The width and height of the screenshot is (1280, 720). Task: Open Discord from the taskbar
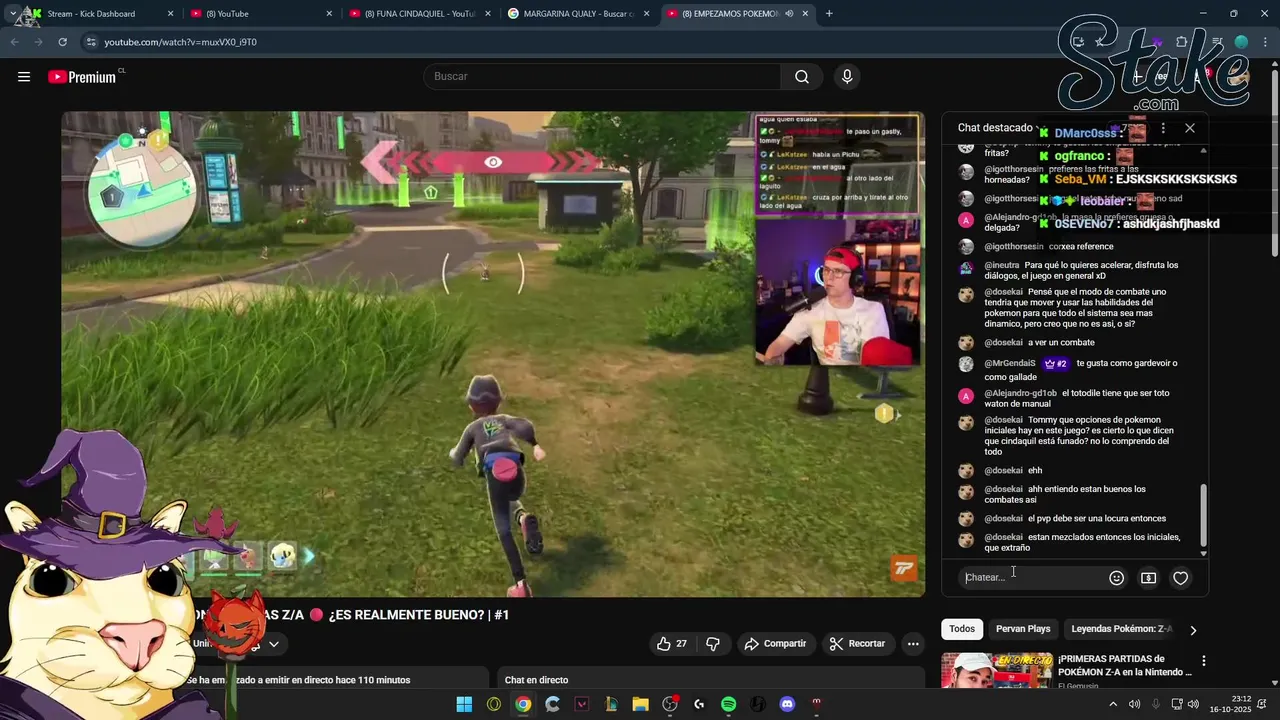(788, 704)
